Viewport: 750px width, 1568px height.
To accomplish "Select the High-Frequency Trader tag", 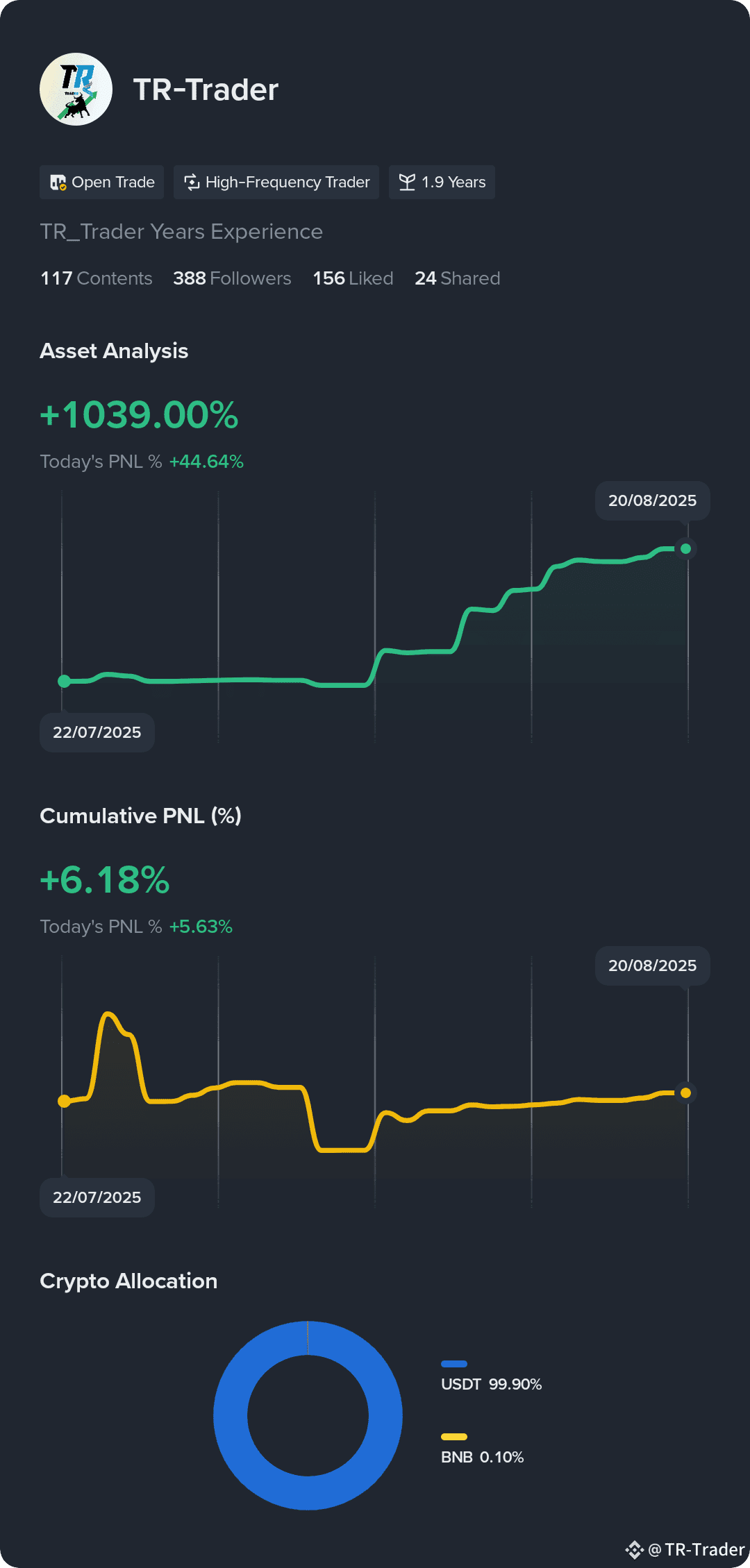I will (x=276, y=182).
